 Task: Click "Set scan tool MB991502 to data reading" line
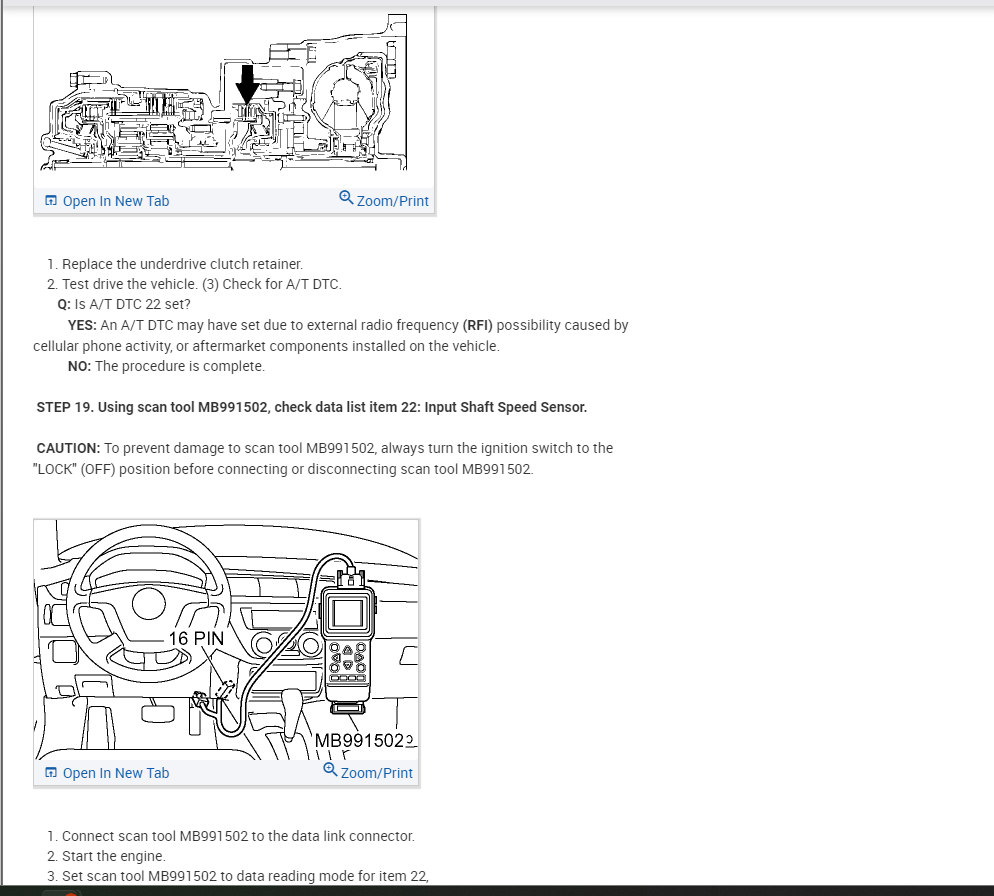(x=245, y=876)
